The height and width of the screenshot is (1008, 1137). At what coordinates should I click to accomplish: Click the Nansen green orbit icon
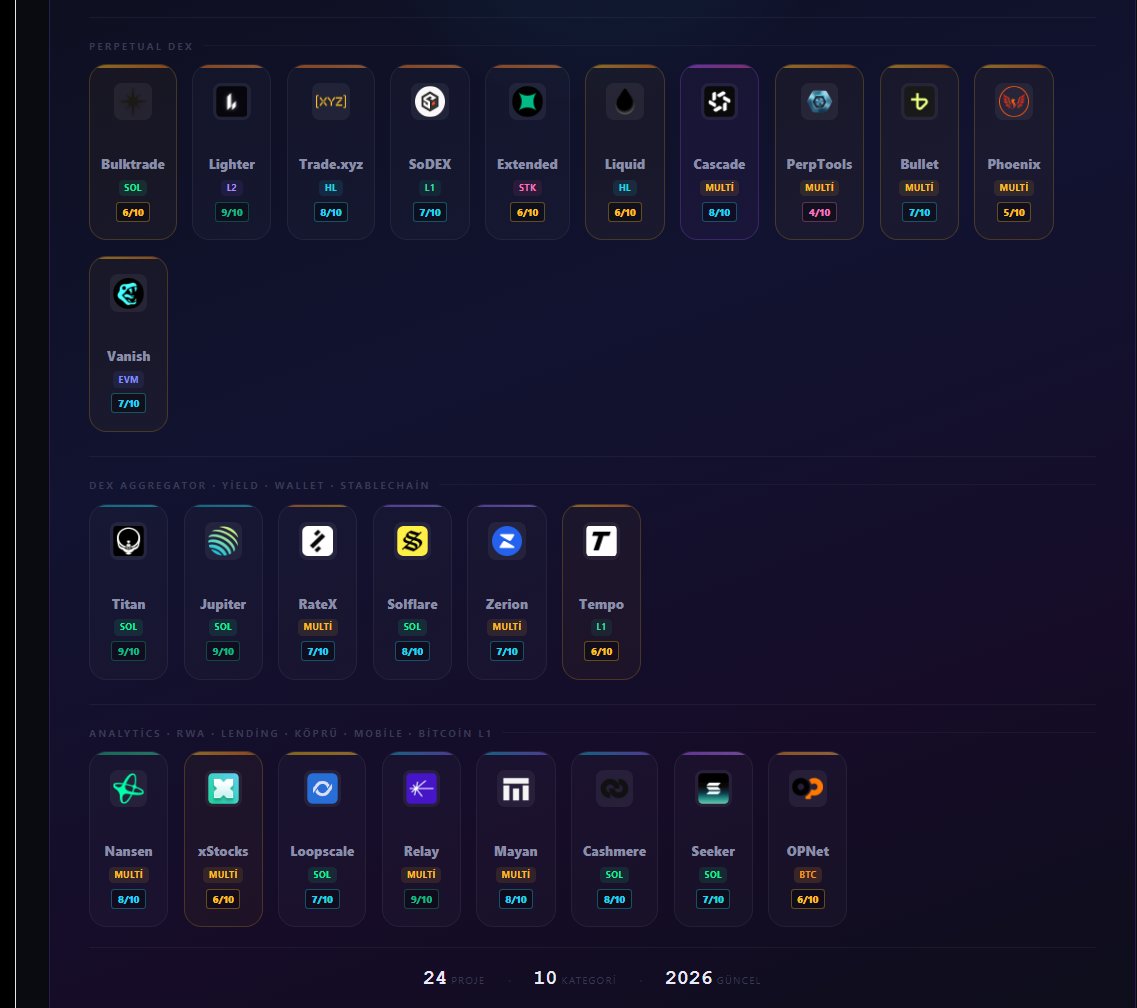(x=128, y=788)
